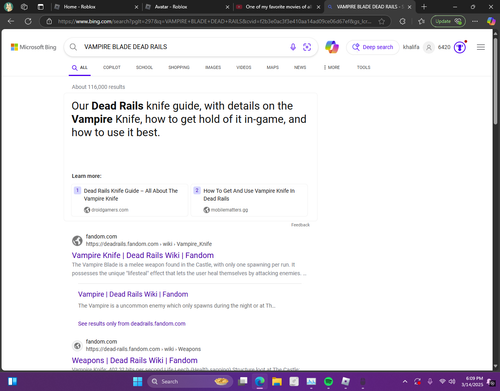Close the Avatar - Roblox tab

227,7
